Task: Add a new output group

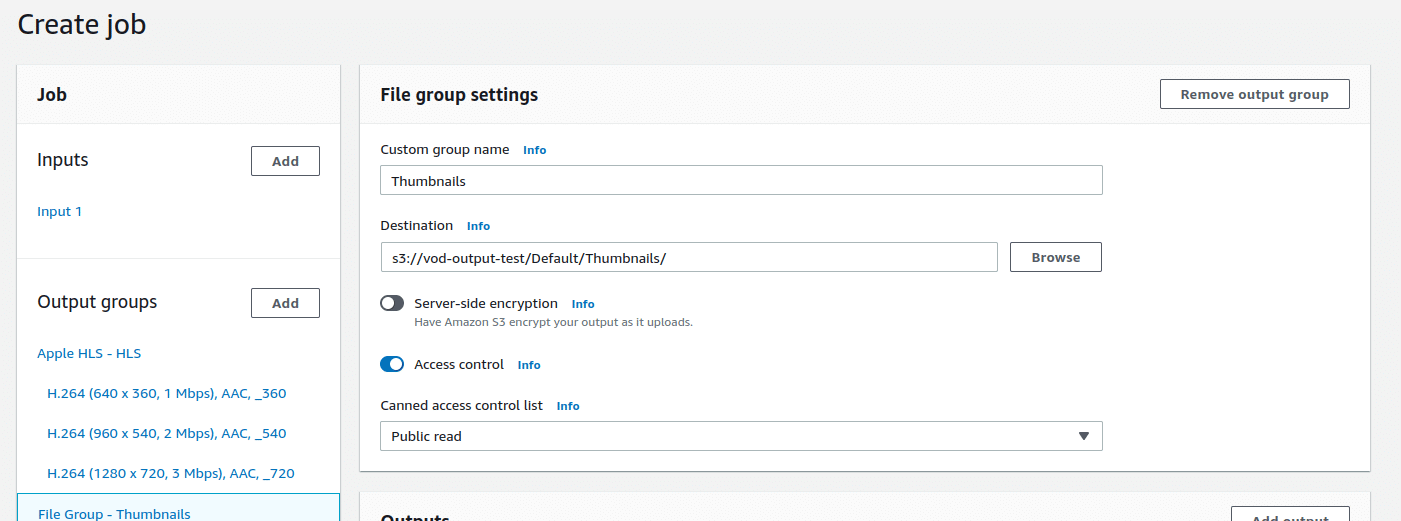Action: pyautogui.click(x=285, y=303)
